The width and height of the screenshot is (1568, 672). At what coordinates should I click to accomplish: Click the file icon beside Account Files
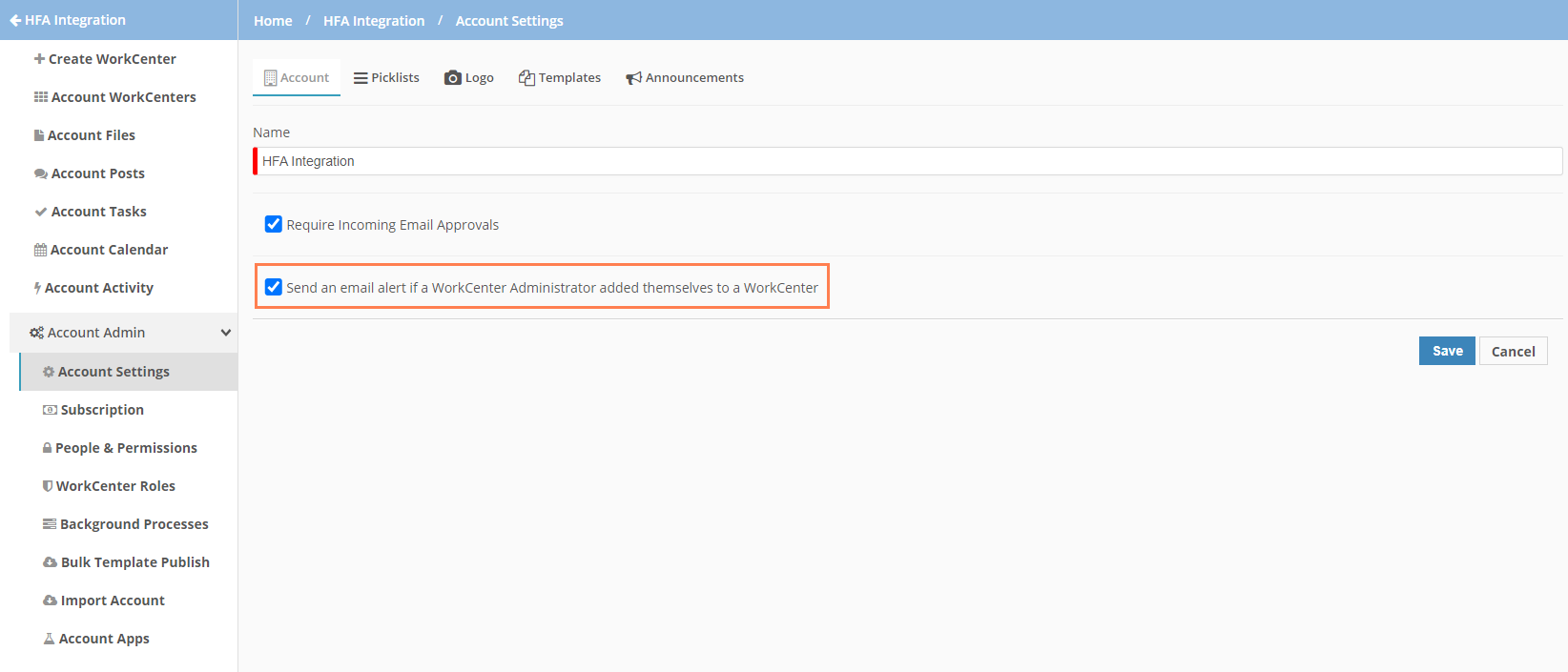pos(39,135)
